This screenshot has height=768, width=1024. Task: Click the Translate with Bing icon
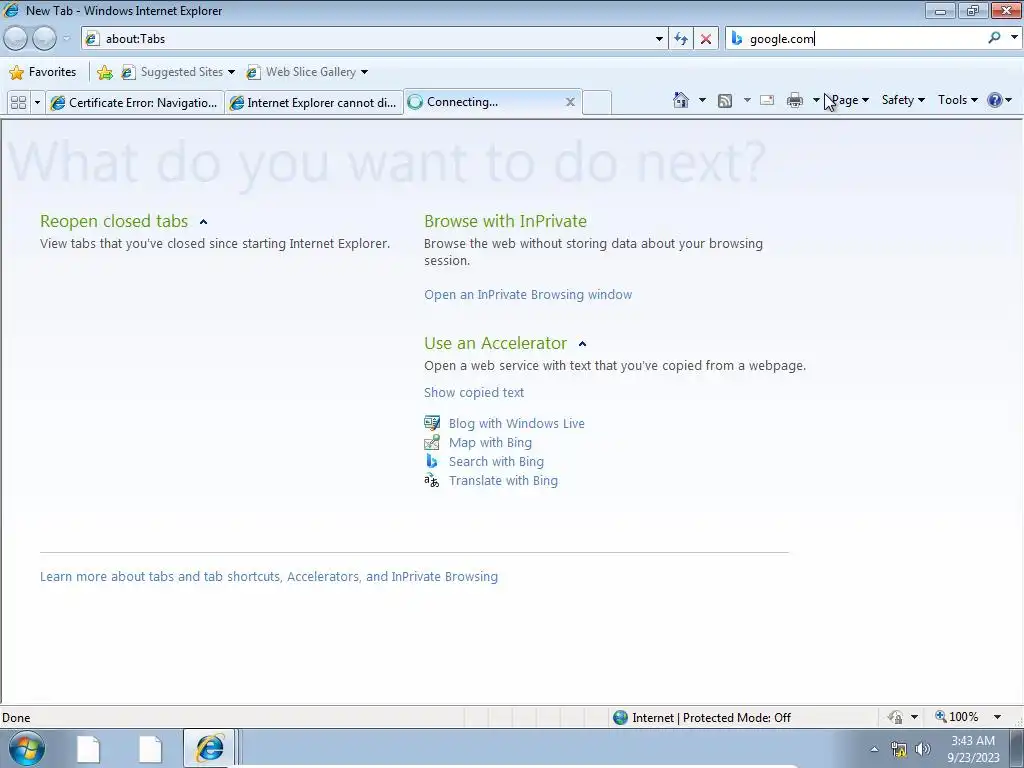coord(432,481)
